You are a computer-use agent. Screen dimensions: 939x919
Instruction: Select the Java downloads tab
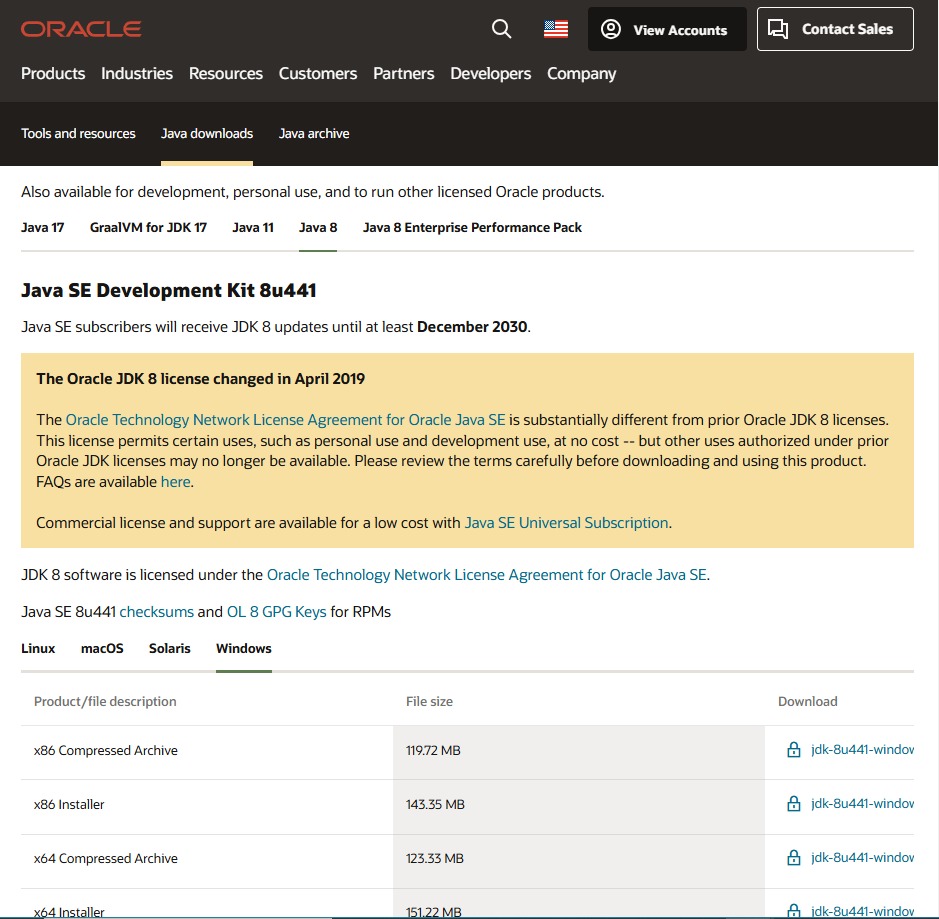click(x=207, y=134)
